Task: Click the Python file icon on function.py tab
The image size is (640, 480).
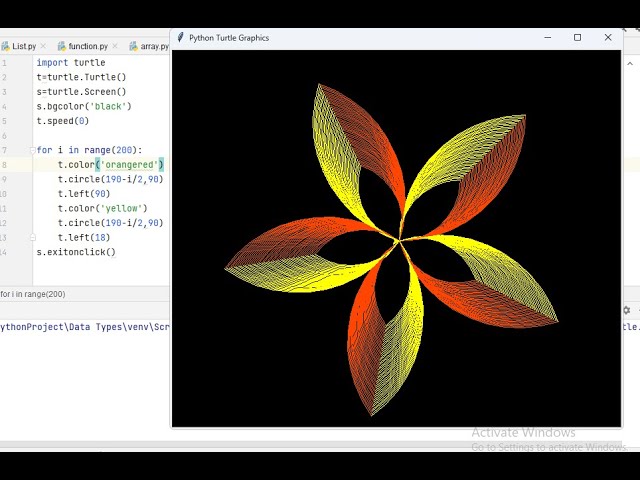Action: point(62,46)
